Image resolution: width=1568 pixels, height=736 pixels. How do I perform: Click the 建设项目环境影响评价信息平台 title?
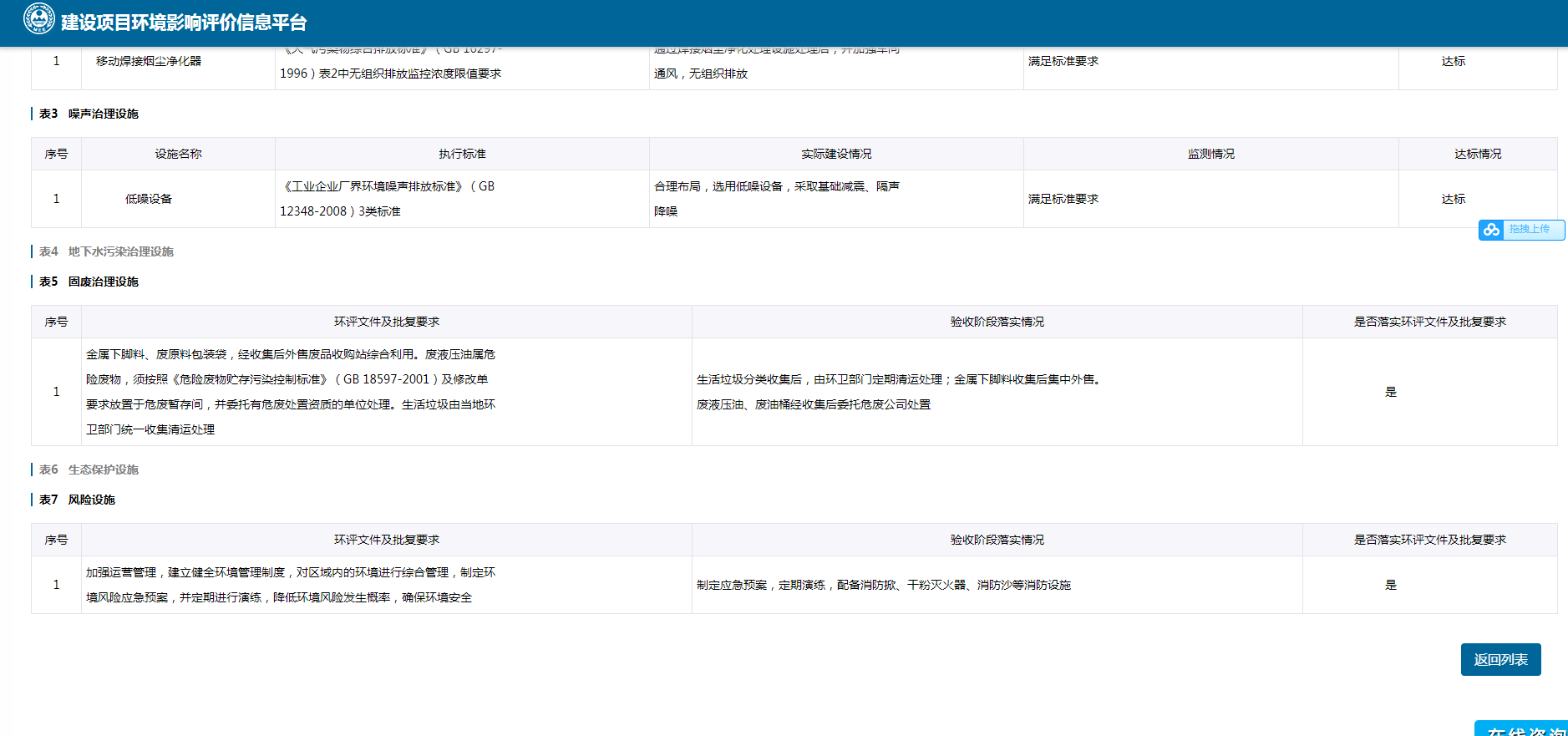(184, 23)
